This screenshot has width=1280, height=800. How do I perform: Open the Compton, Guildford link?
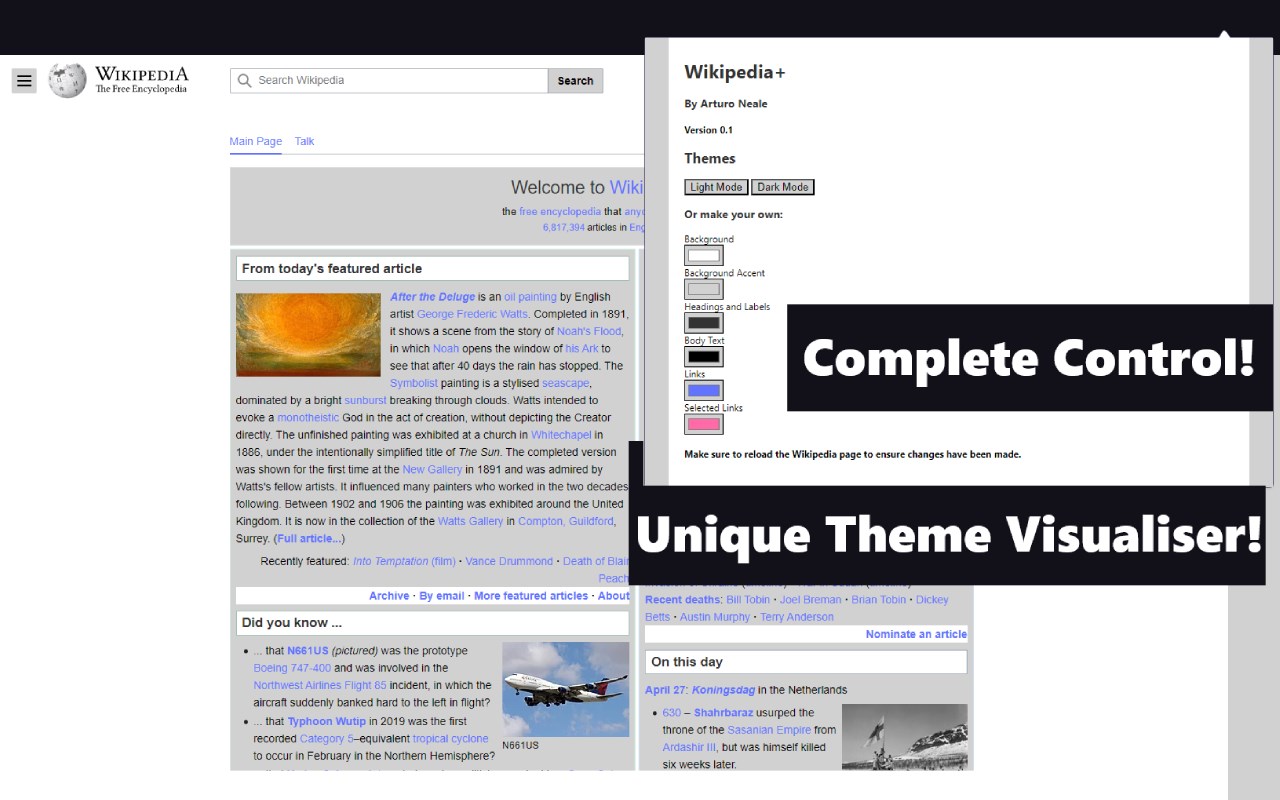[566, 521]
